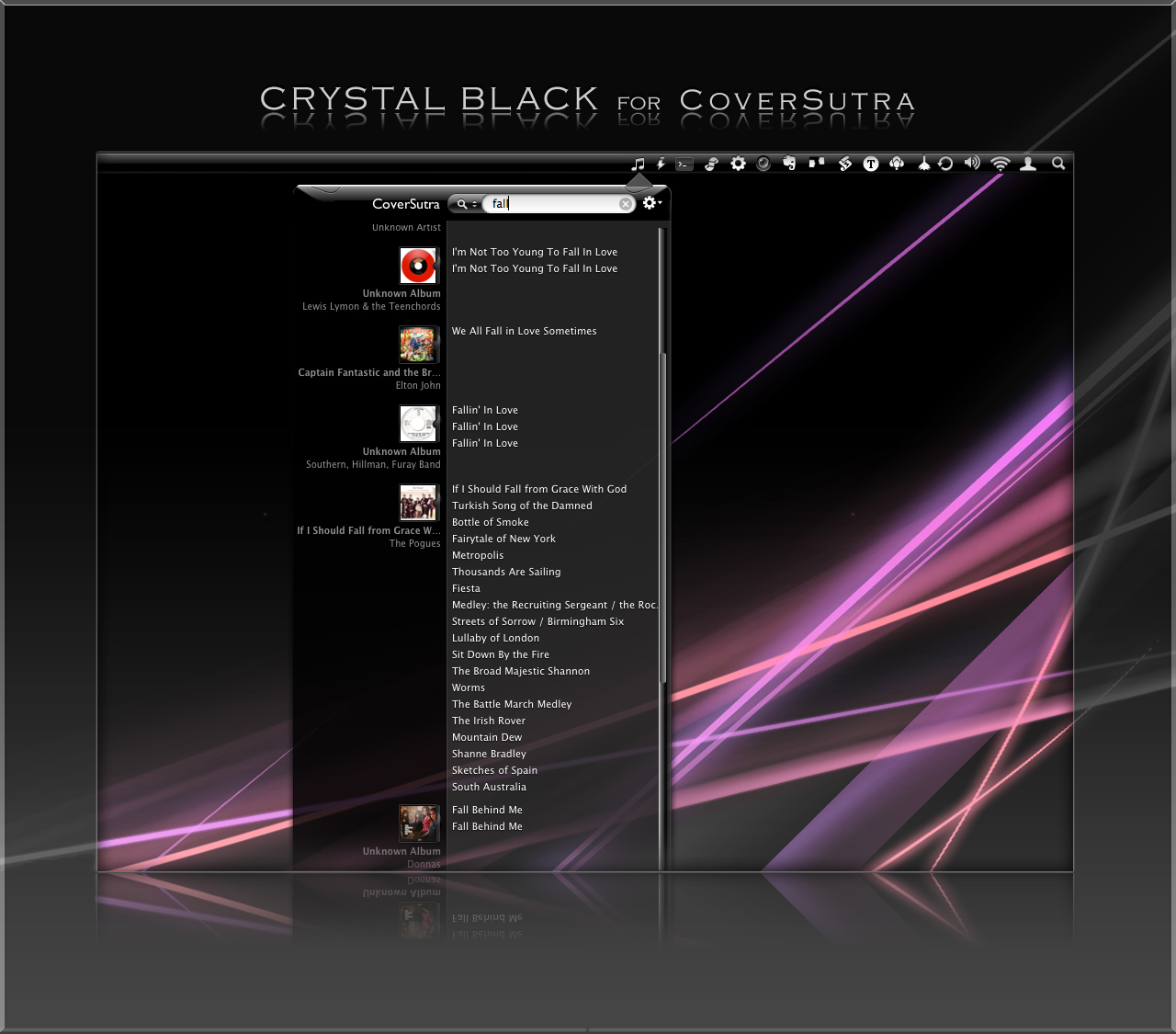Play 'Sit Down By the Fire'
The image size is (1176, 1034).
[x=500, y=654]
